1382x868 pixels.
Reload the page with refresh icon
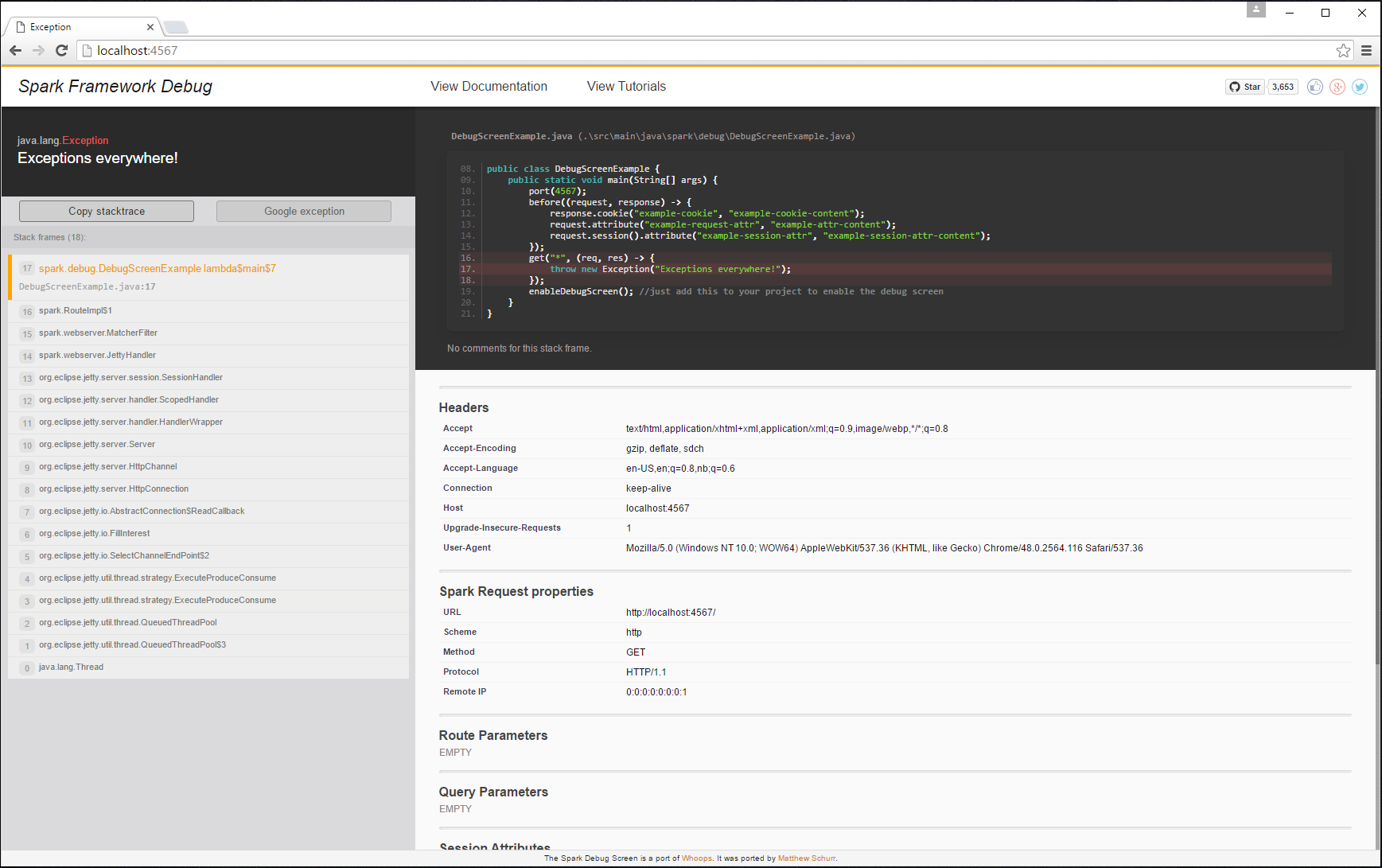tap(61, 51)
